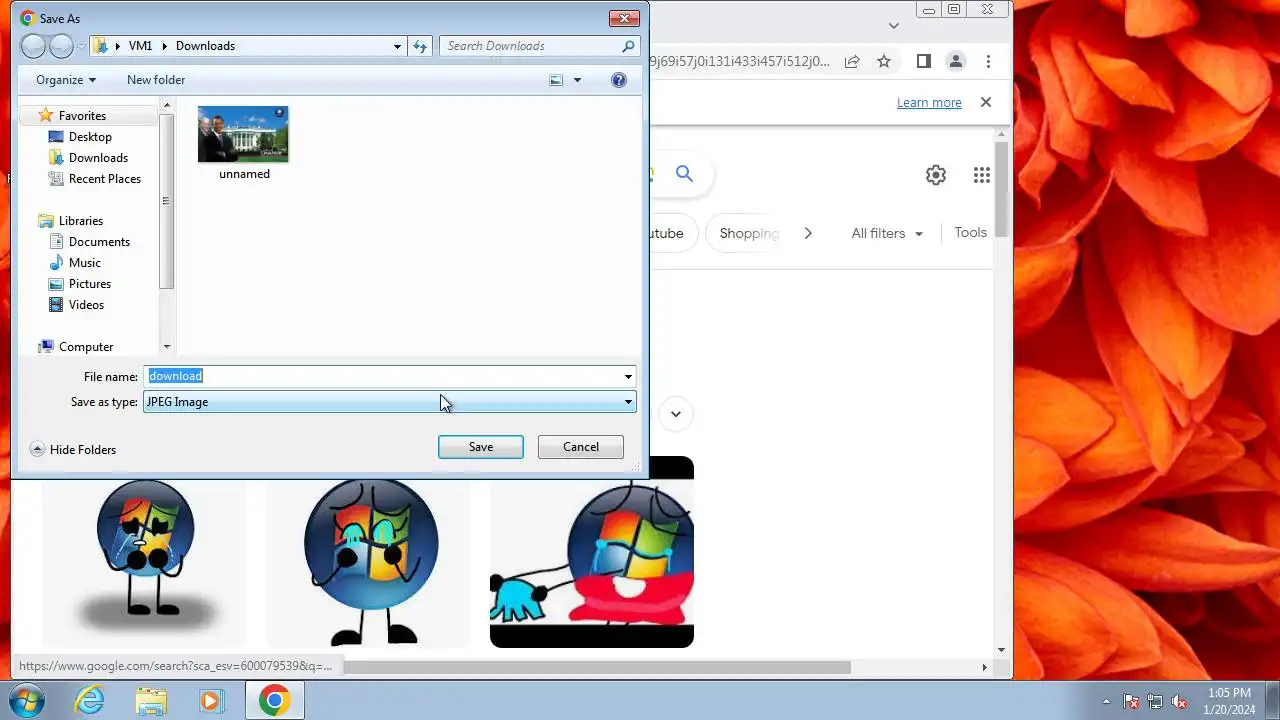Click the Cancel button
The width and height of the screenshot is (1280, 720).
(581, 447)
